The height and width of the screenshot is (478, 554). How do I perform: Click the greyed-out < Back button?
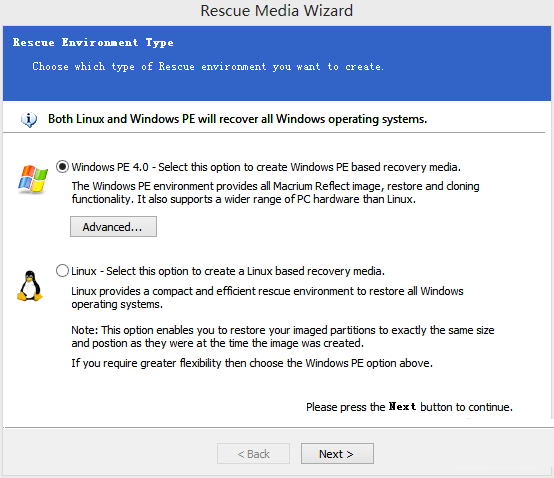(253, 454)
